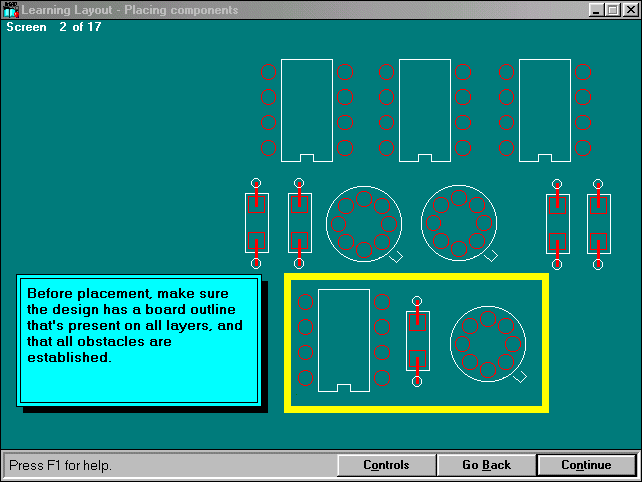Close the Learning Layout window

click(x=630, y=10)
